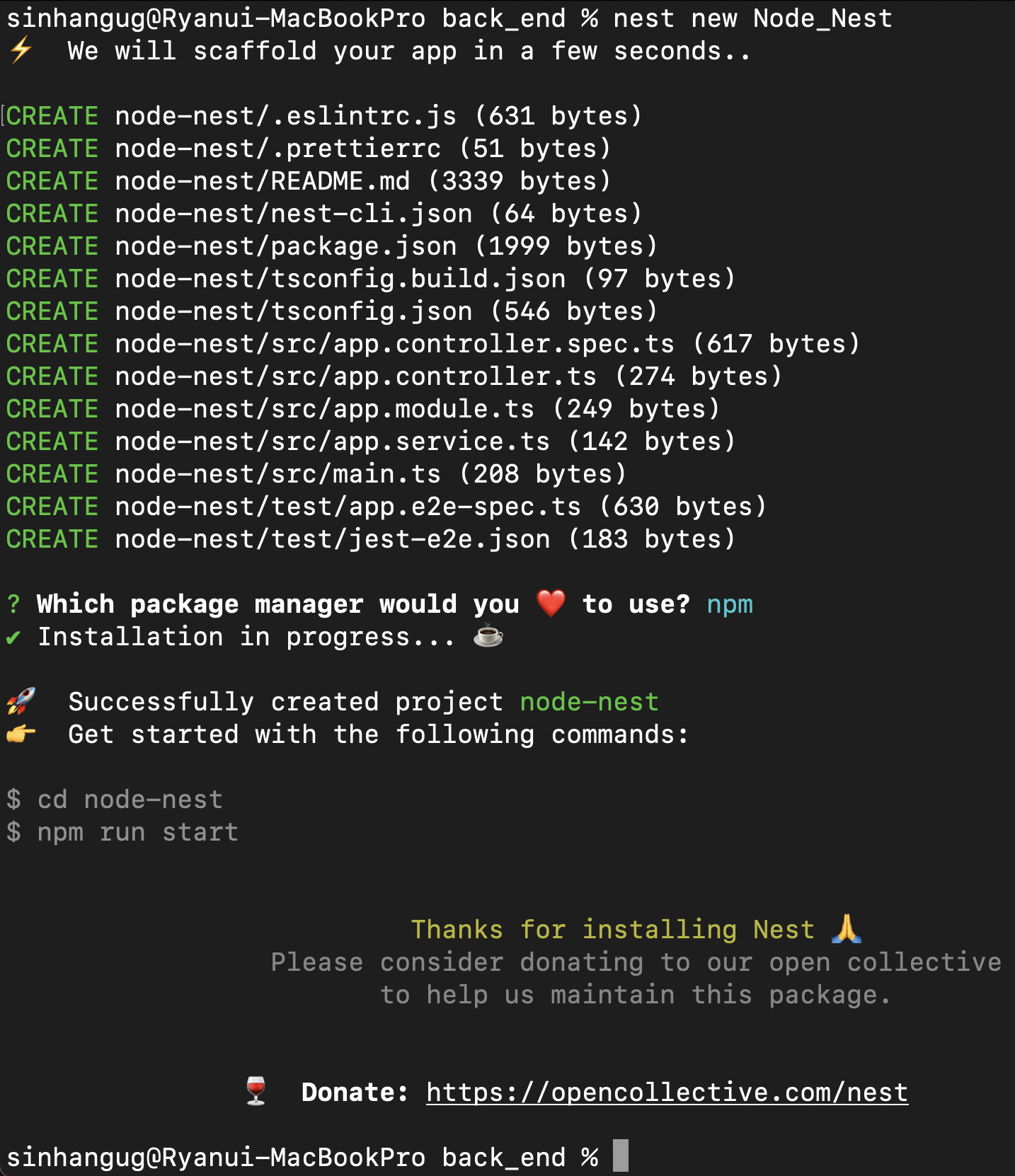The height and width of the screenshot is (1176, 1015).
Task: Click 'nest new Node_Nest' command text
Action: coord(752,18)
